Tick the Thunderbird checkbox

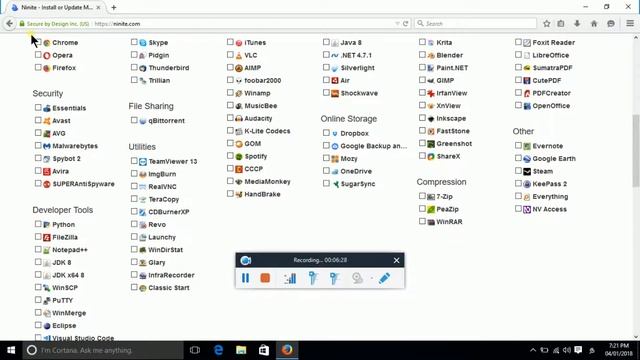pos(134,67)
